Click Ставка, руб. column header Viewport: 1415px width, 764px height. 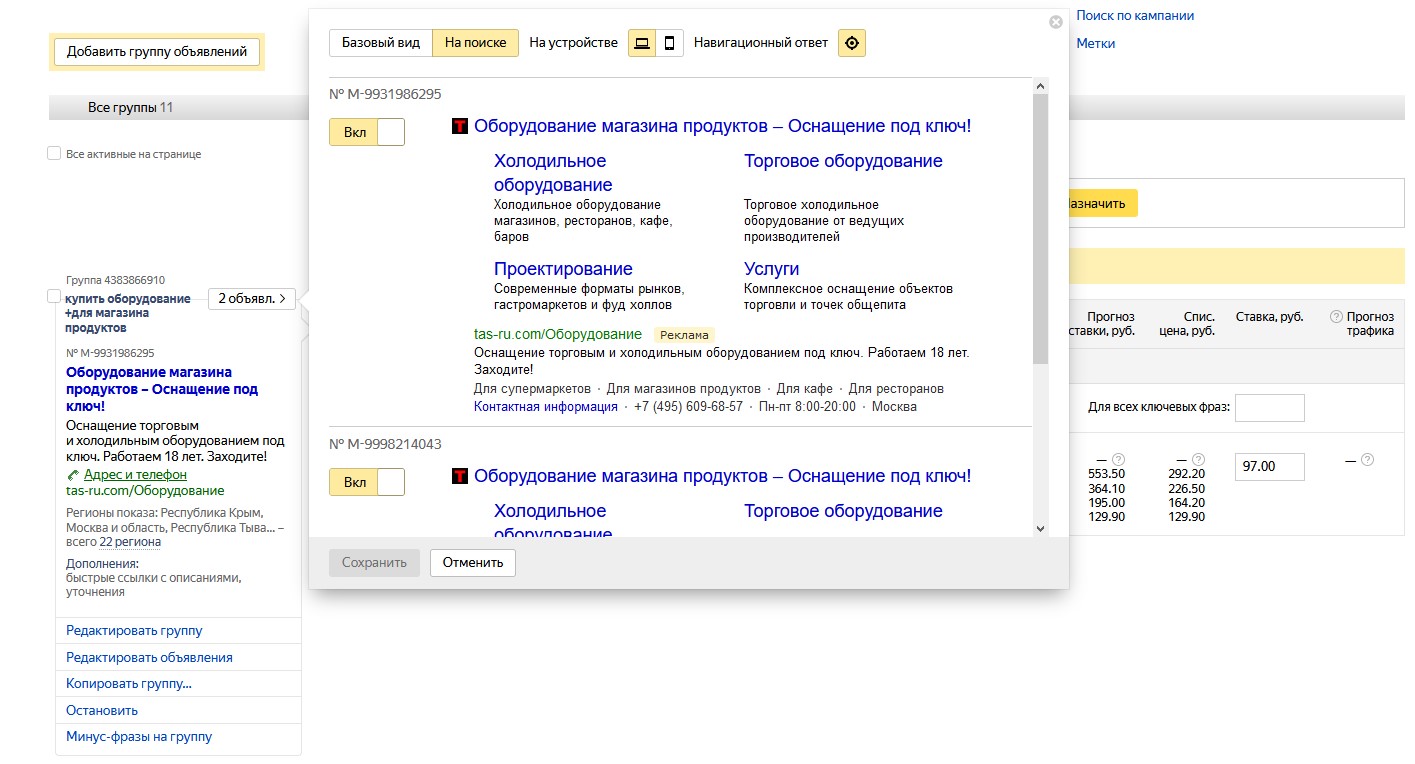(x=1270, y=317)
